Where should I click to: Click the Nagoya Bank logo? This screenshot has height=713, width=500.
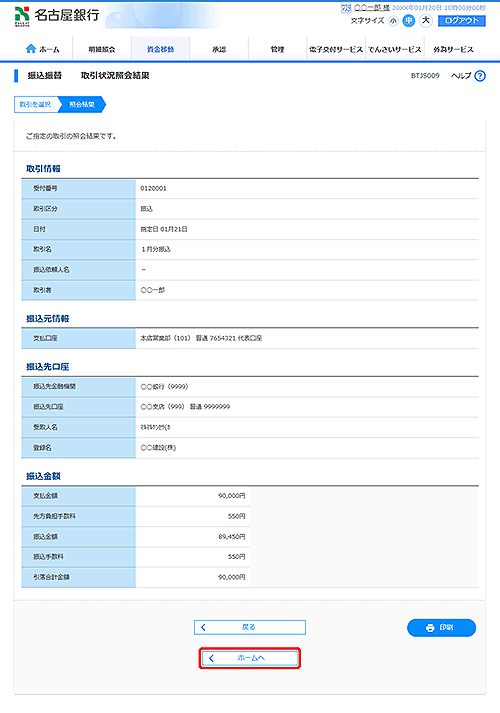click(57, 16)
